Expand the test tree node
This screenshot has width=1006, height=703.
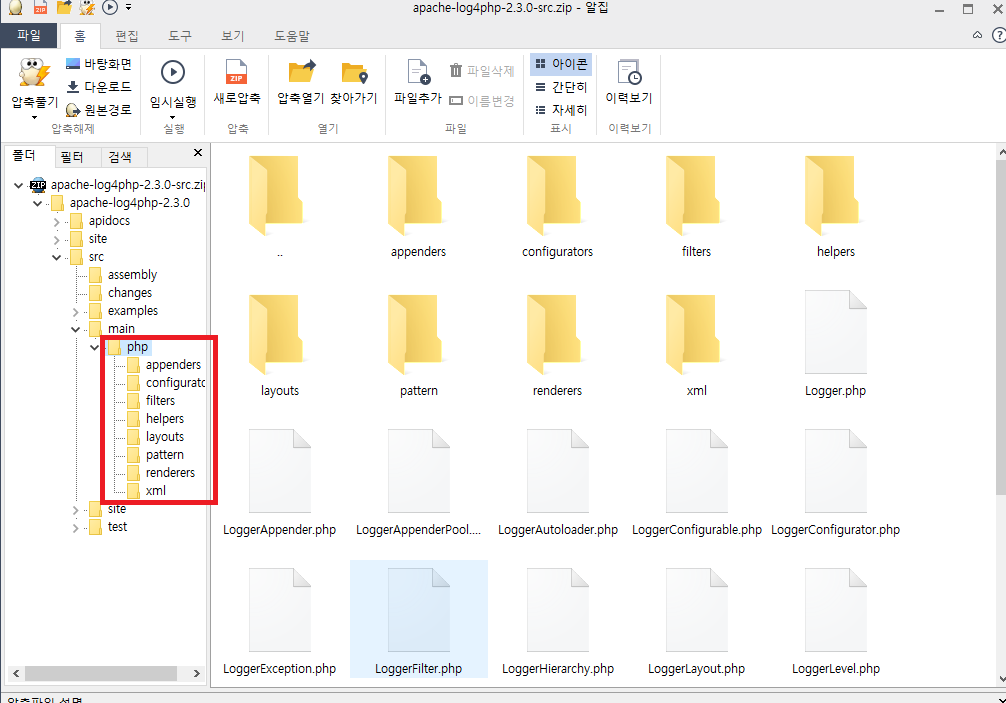[75, 528]
